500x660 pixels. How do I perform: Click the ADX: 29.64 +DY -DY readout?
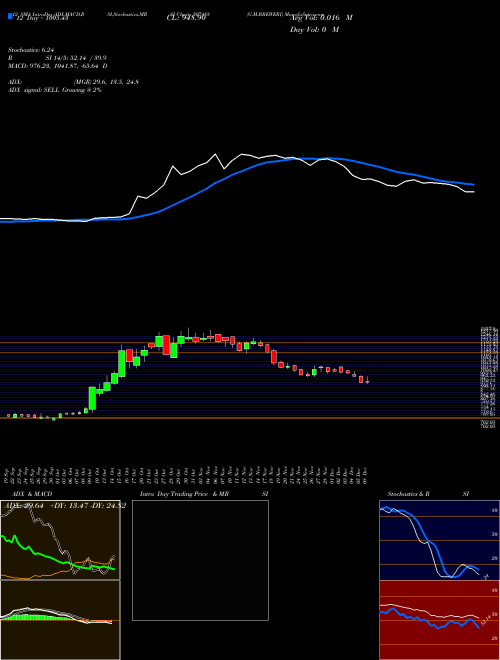pos(64,506)
